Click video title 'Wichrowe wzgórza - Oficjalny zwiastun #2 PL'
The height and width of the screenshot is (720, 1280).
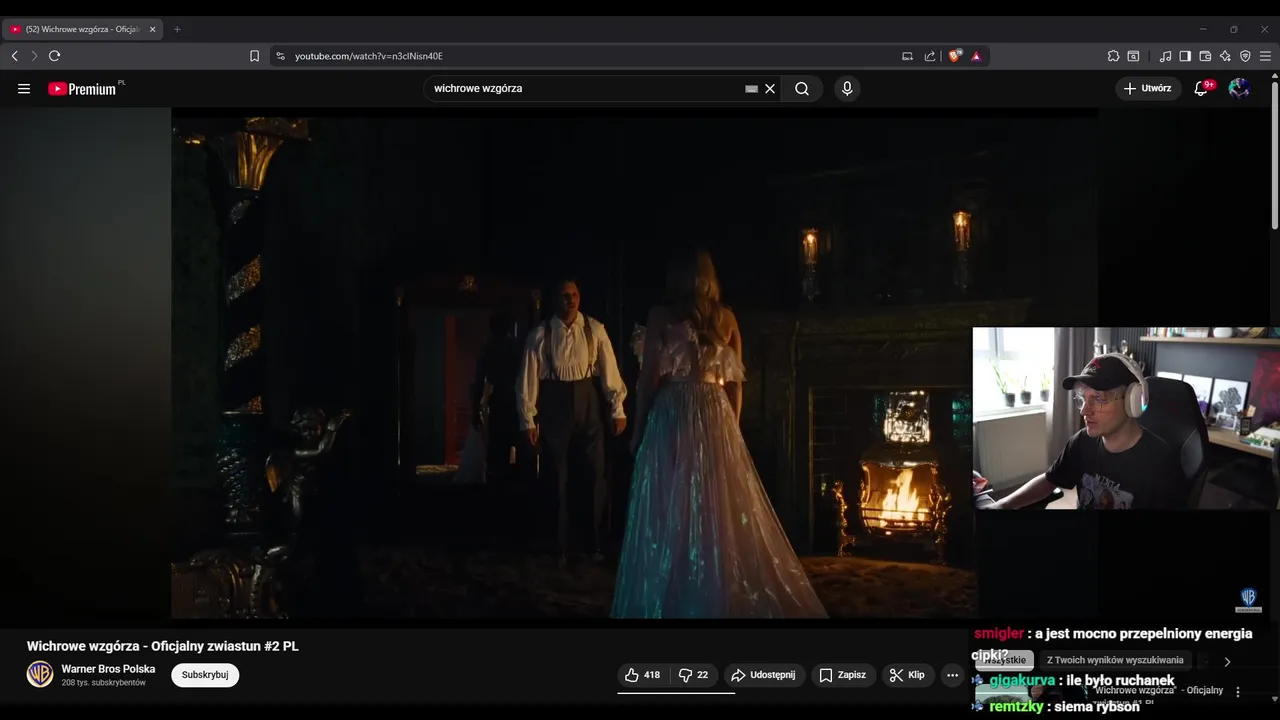163,646
